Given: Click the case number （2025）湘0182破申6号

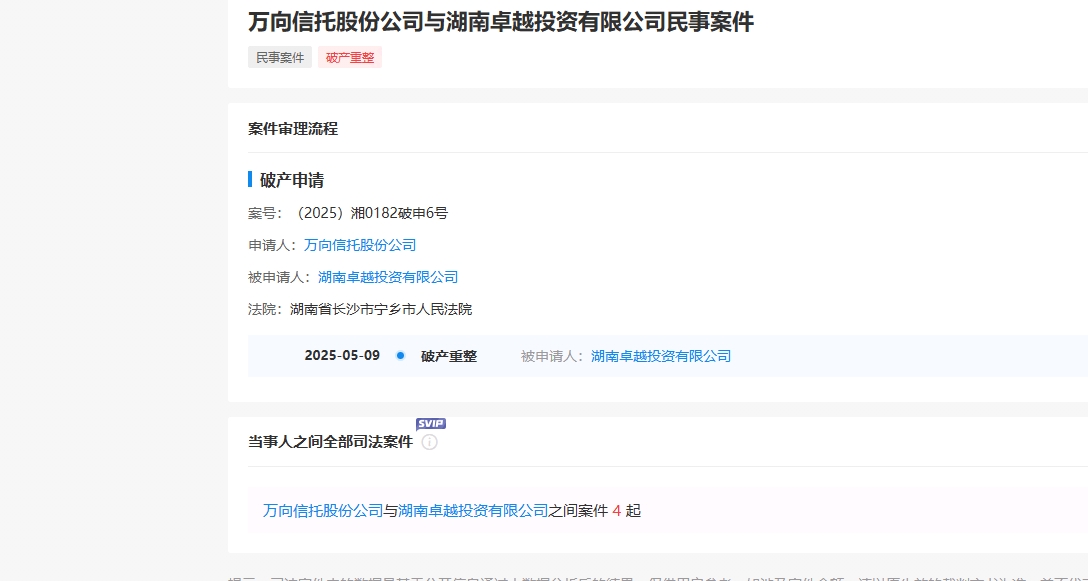Looking at the screenshot, I should point(371,213).
